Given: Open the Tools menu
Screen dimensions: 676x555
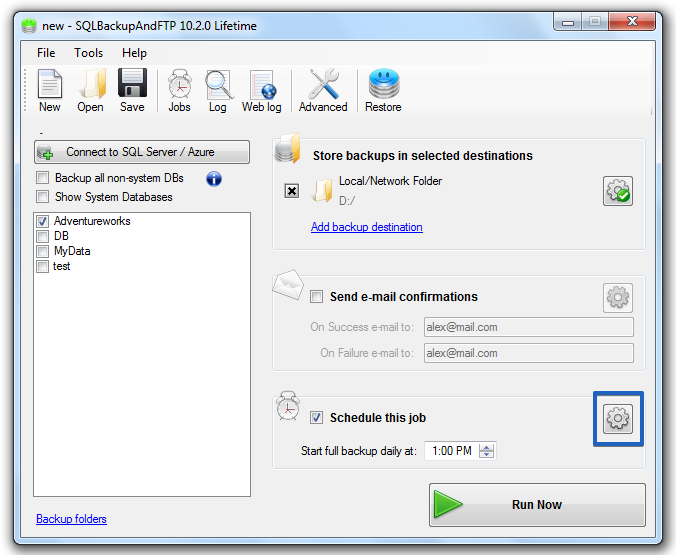Looking at the screenshot, I should [x=88, y=53].
